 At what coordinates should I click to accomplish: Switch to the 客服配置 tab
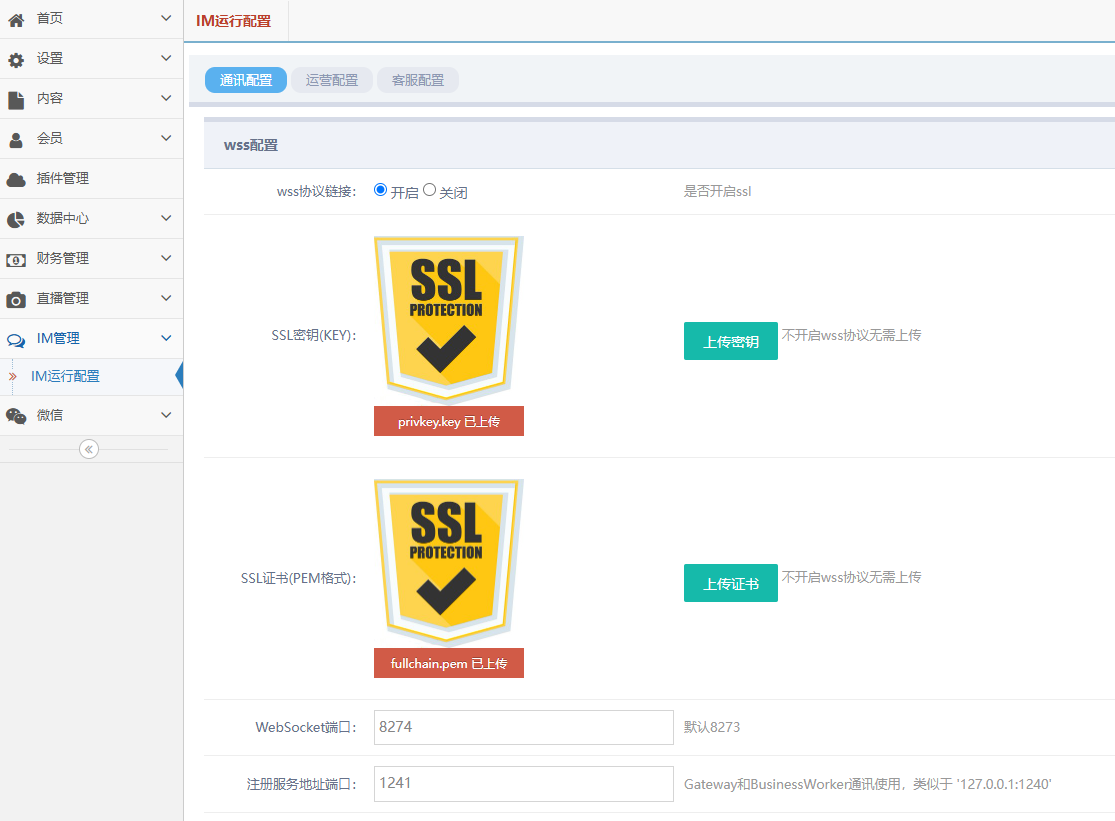(418, 80)
